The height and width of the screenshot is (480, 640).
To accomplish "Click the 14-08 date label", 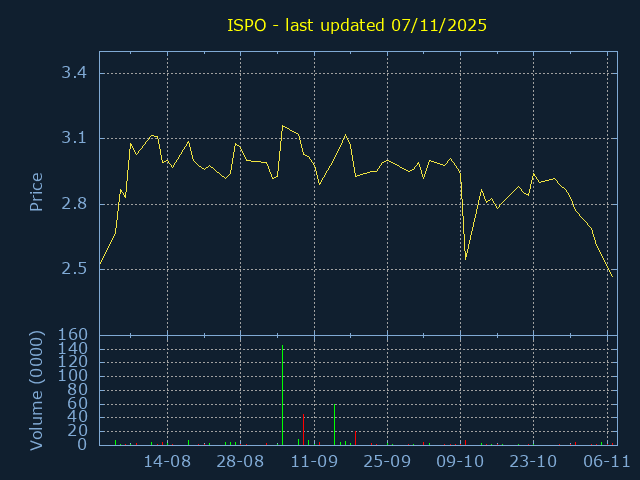I will point(167,461).
